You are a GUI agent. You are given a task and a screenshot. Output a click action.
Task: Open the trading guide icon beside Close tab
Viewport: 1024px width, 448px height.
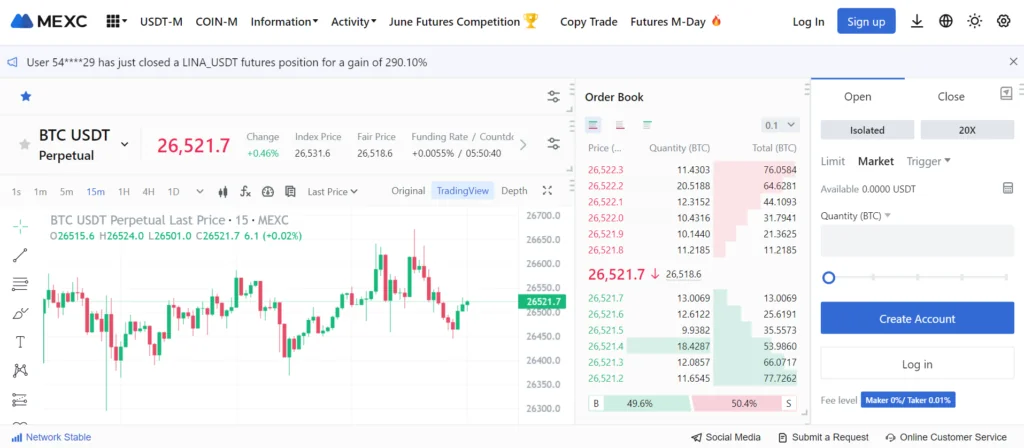pos(1006,93)
